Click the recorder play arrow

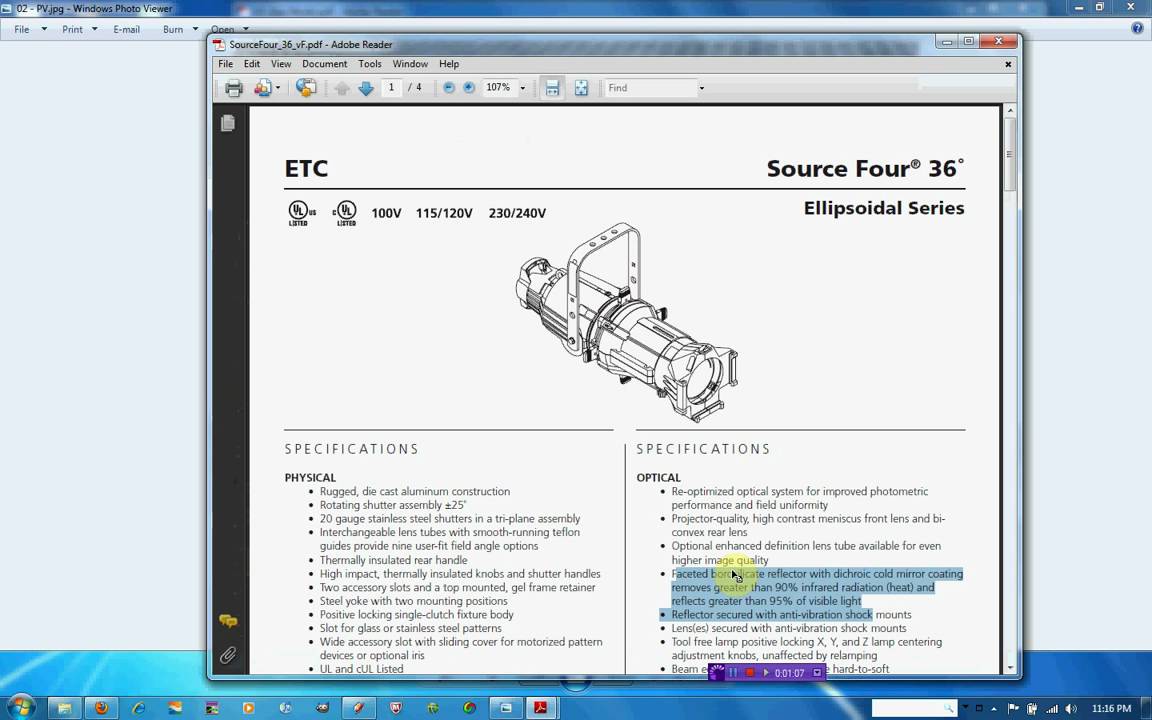766,672
